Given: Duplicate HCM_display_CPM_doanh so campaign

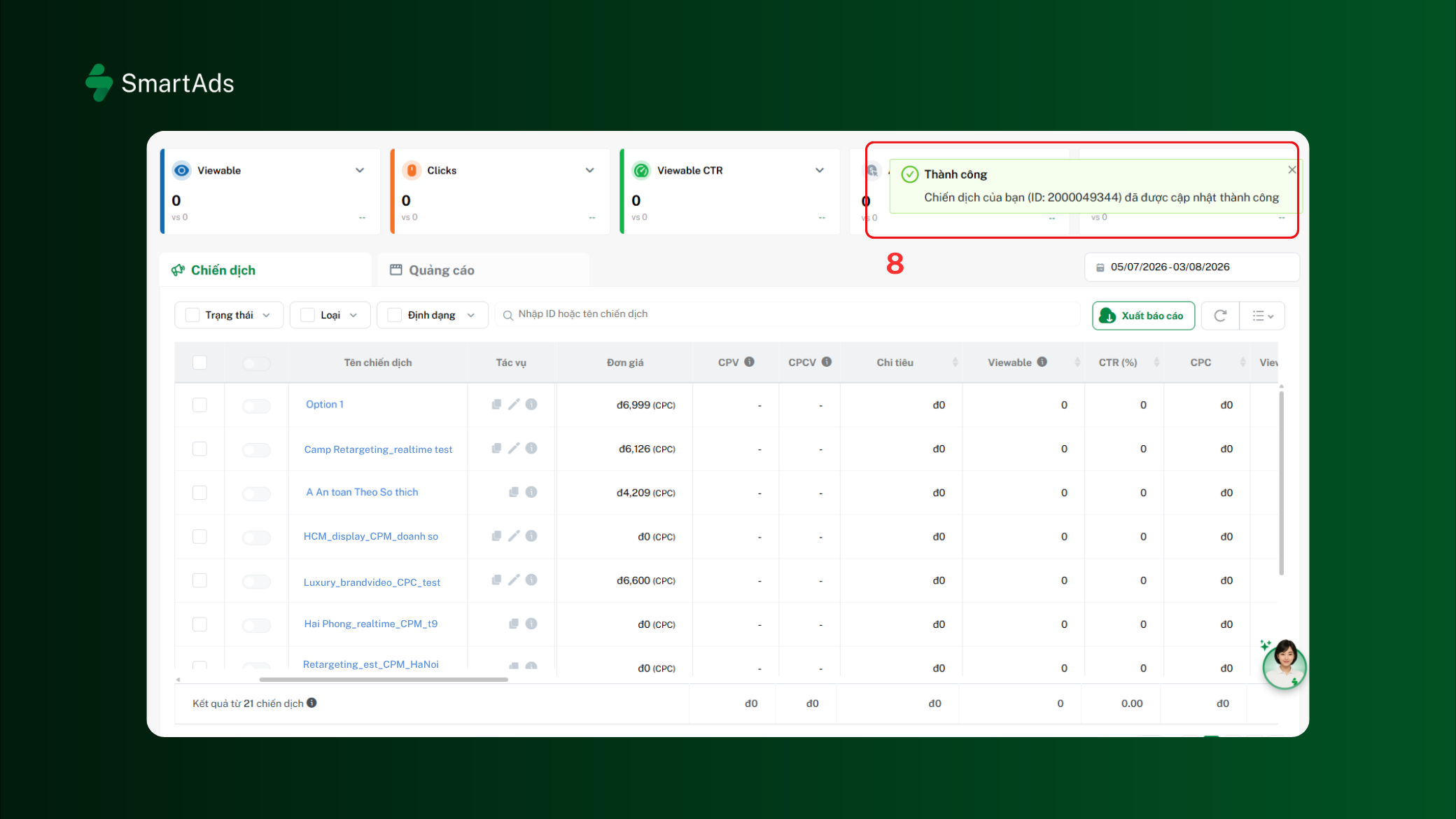Looking at the screenshot, I should pyautogui.click(x=496, y=536).
